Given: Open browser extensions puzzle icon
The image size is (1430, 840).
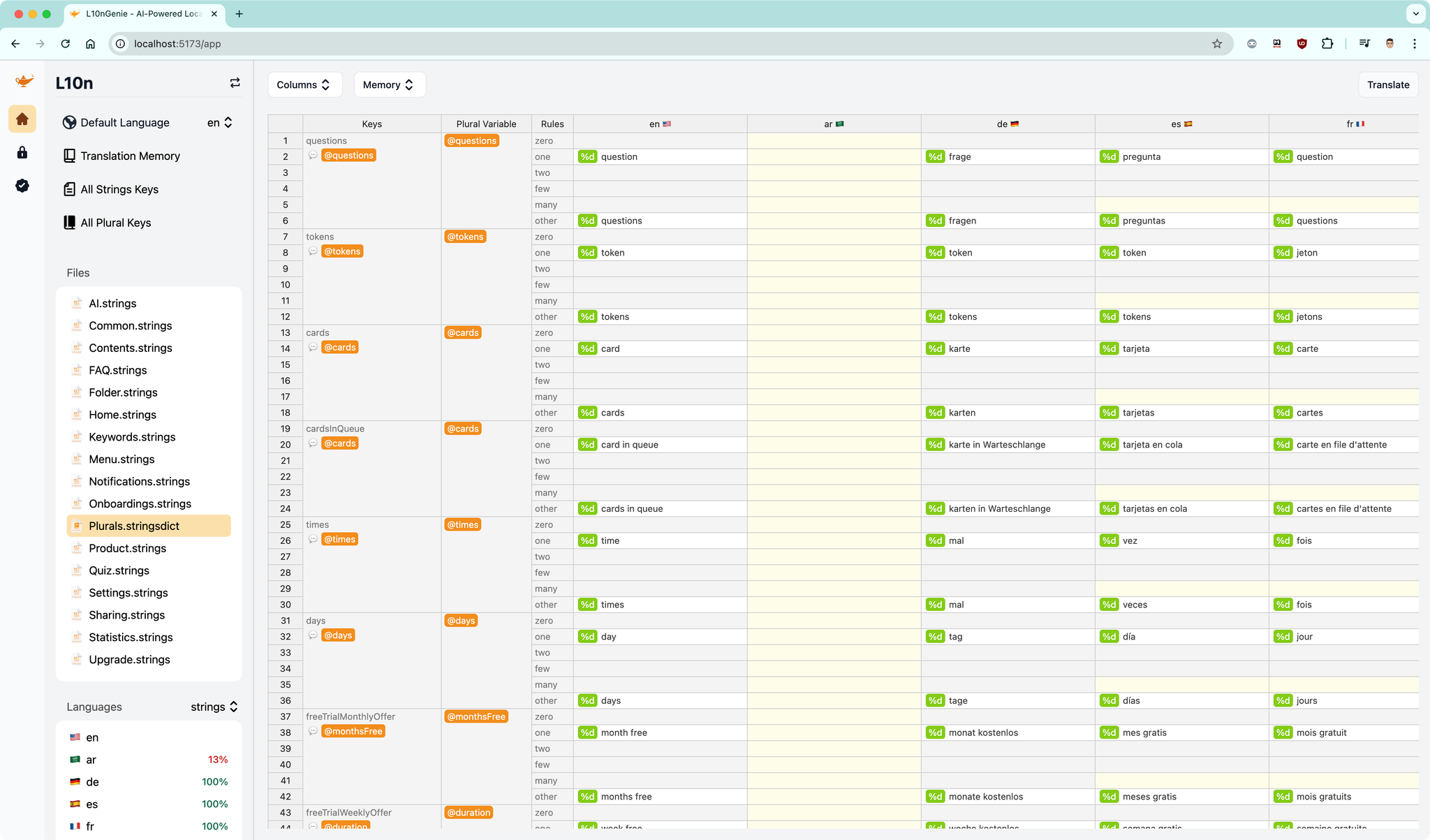Looking at the screenshot, I should coord(1327,43).
